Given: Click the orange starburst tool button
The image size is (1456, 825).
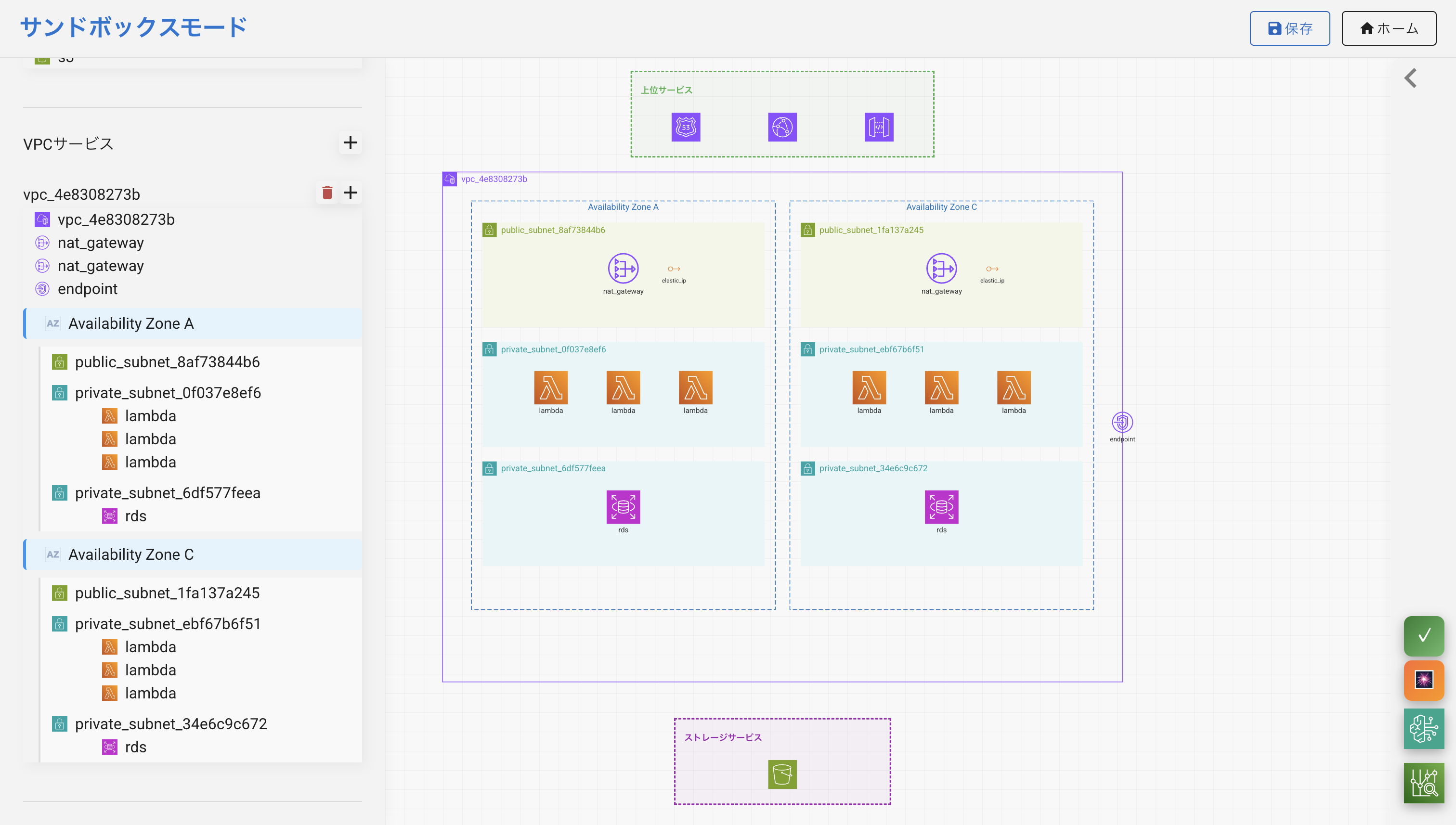Looking at the screenshot, I should (1424, 680).
